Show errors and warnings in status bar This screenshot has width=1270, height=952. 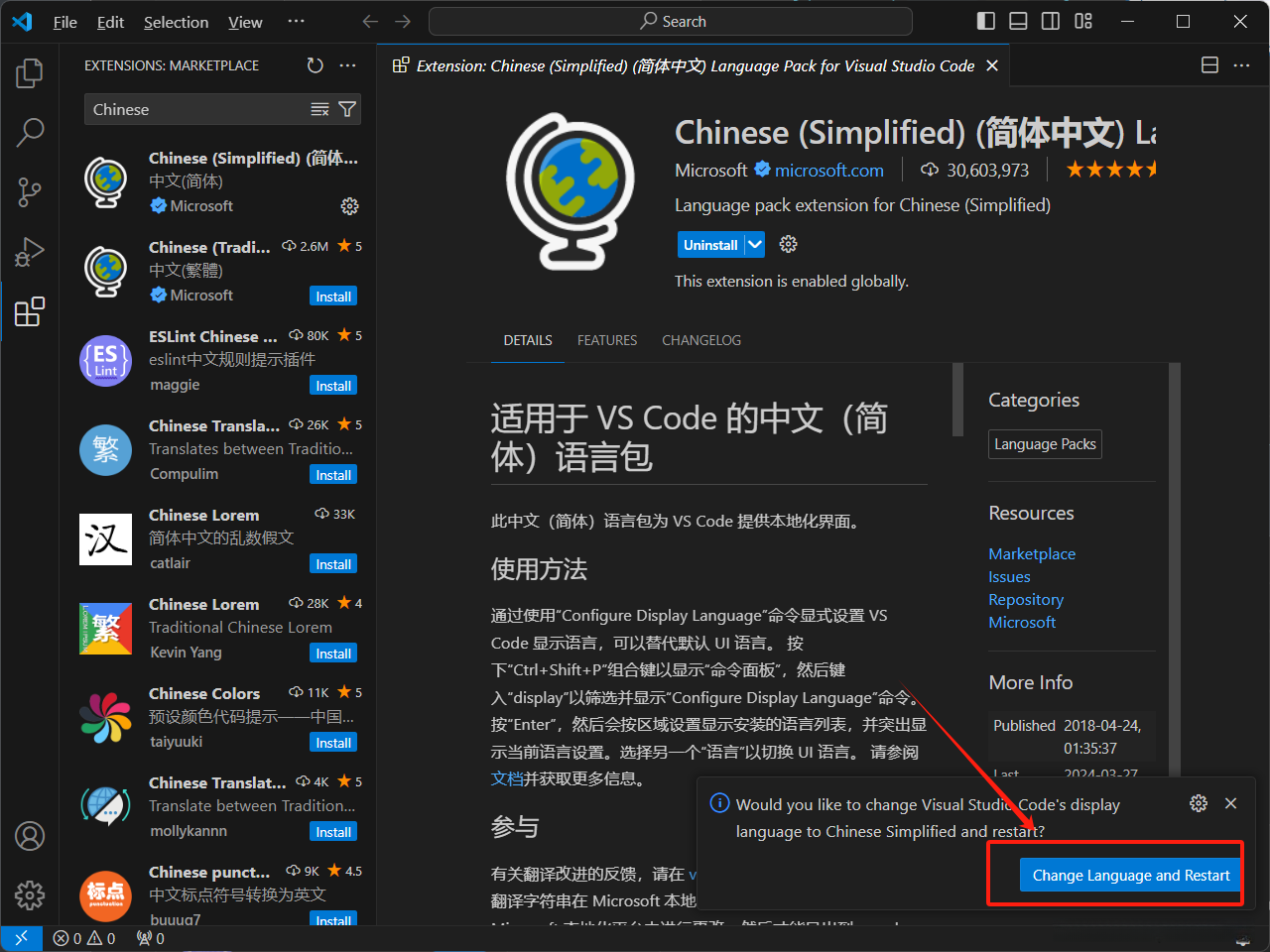84,938
